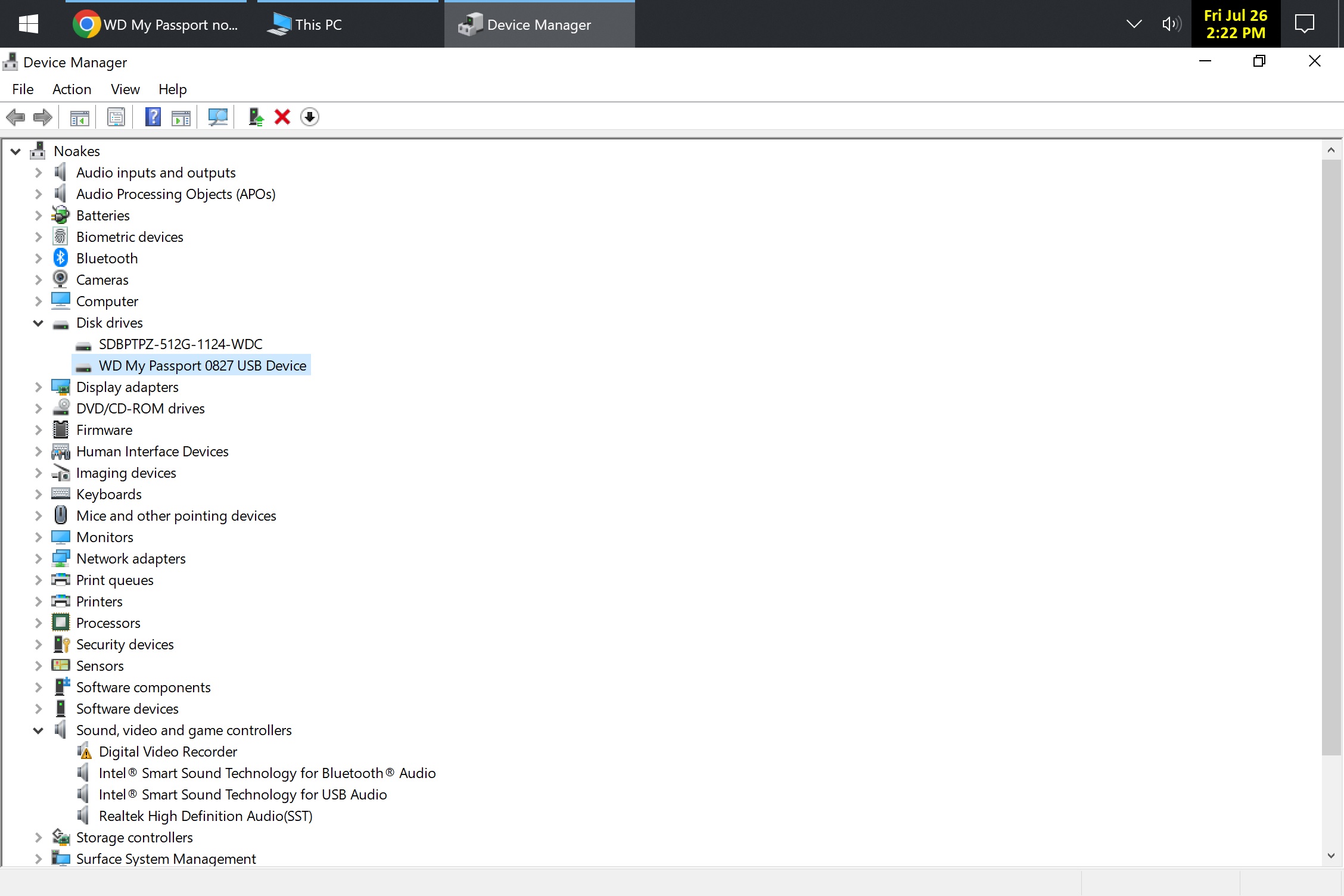Expand the Storage controllers node
This screenshot has height=896, width=1344.
point(38,838)
